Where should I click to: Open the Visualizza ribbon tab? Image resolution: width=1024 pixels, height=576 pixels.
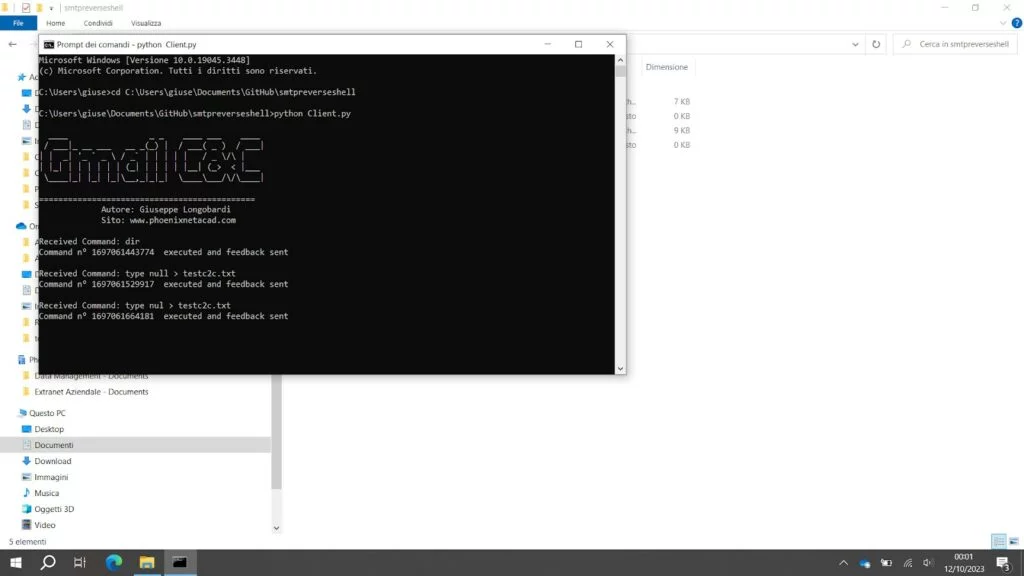(x=145, y=23)
